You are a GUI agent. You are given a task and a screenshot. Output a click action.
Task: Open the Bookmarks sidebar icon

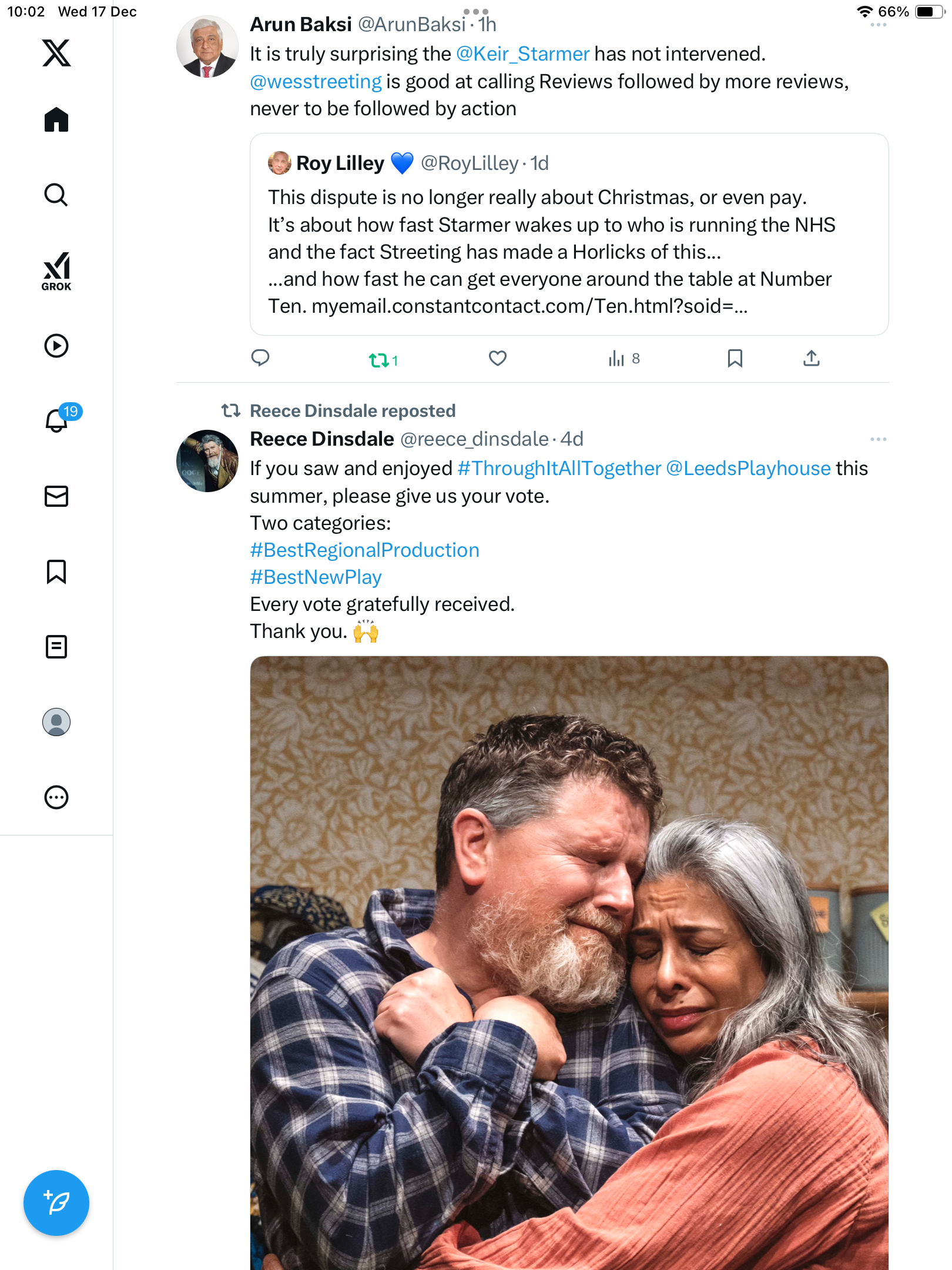tap(56, 571)
